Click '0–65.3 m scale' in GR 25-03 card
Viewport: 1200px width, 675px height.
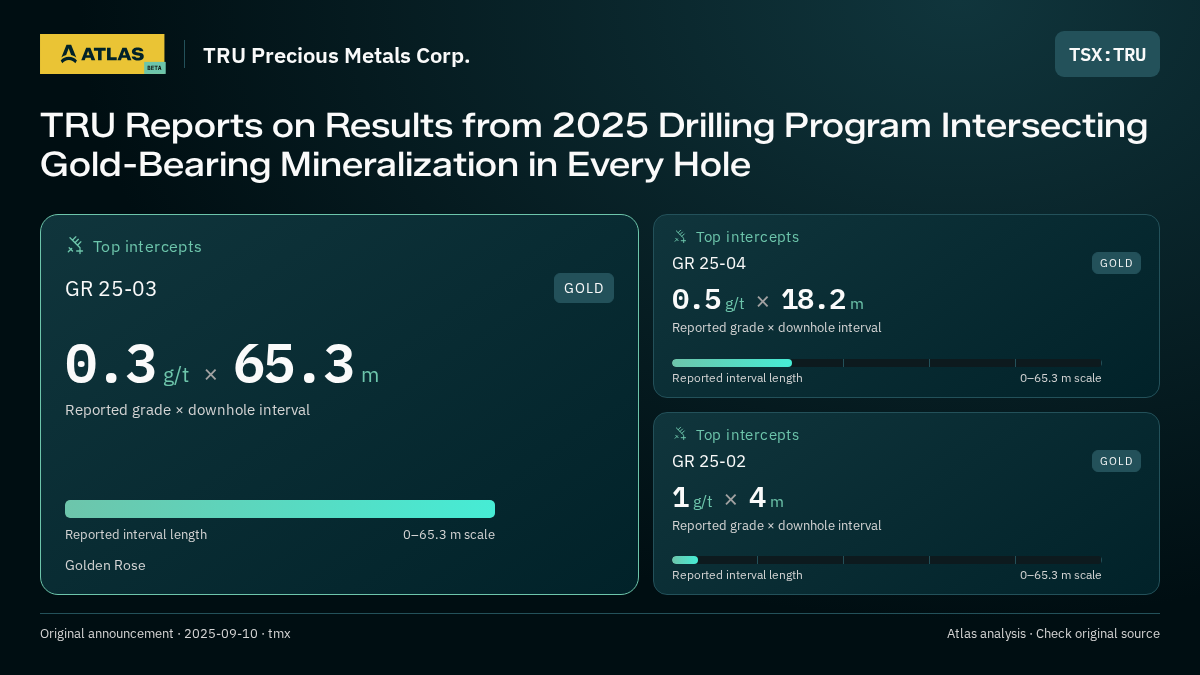coord(449,535)
